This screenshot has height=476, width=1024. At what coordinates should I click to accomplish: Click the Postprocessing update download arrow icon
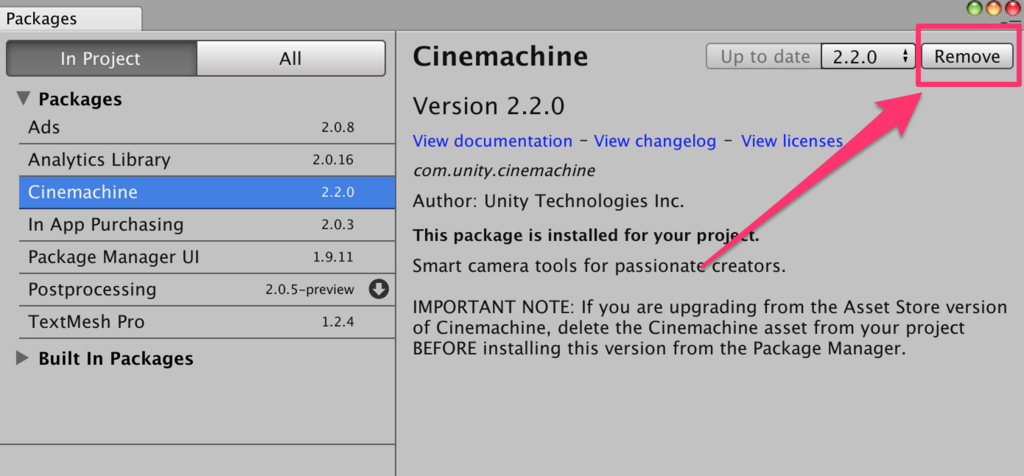click(379, 289)
